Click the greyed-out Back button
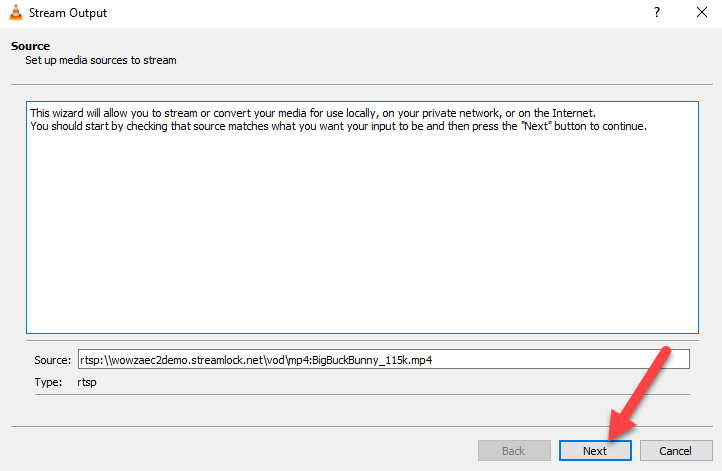The height and width of the screenshot is (471, 722). pyautogui.click(x=514, y=451)
